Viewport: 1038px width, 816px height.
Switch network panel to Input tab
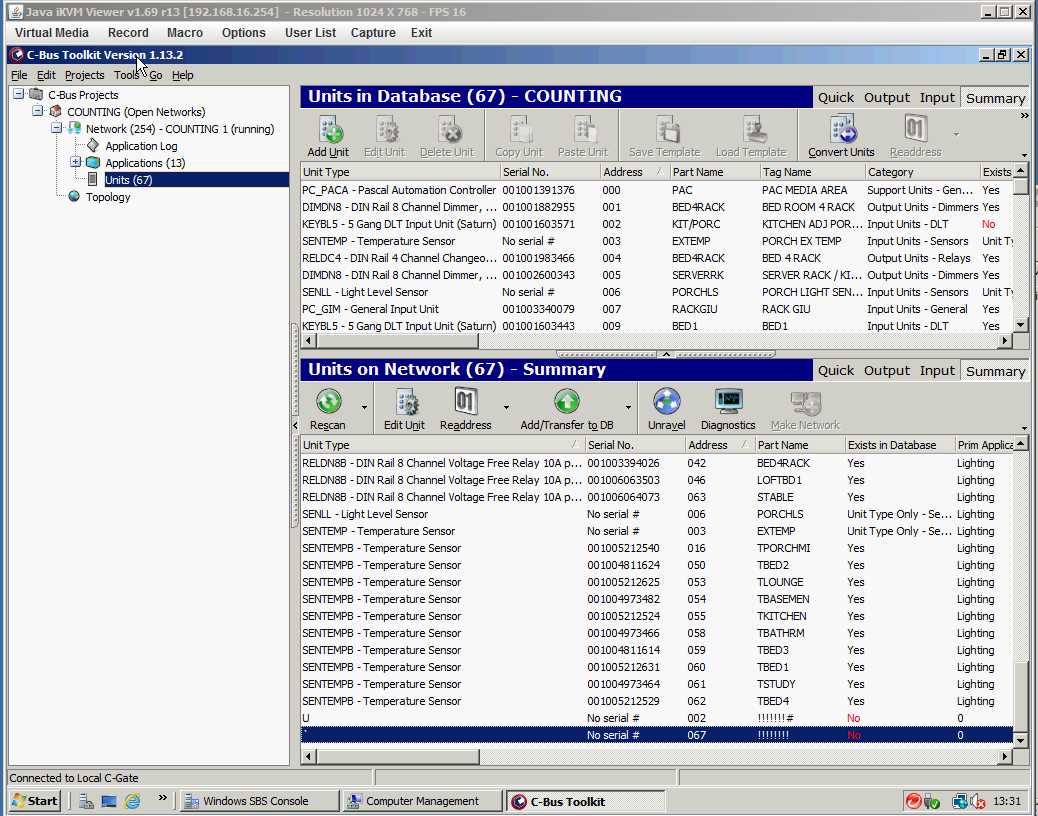937,371
